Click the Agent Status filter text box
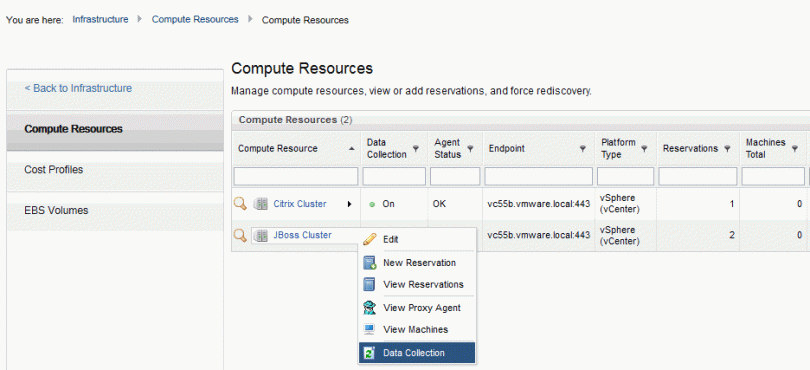Image resolution: width=810 pixels, height=370 pixels. coord(455,176)
